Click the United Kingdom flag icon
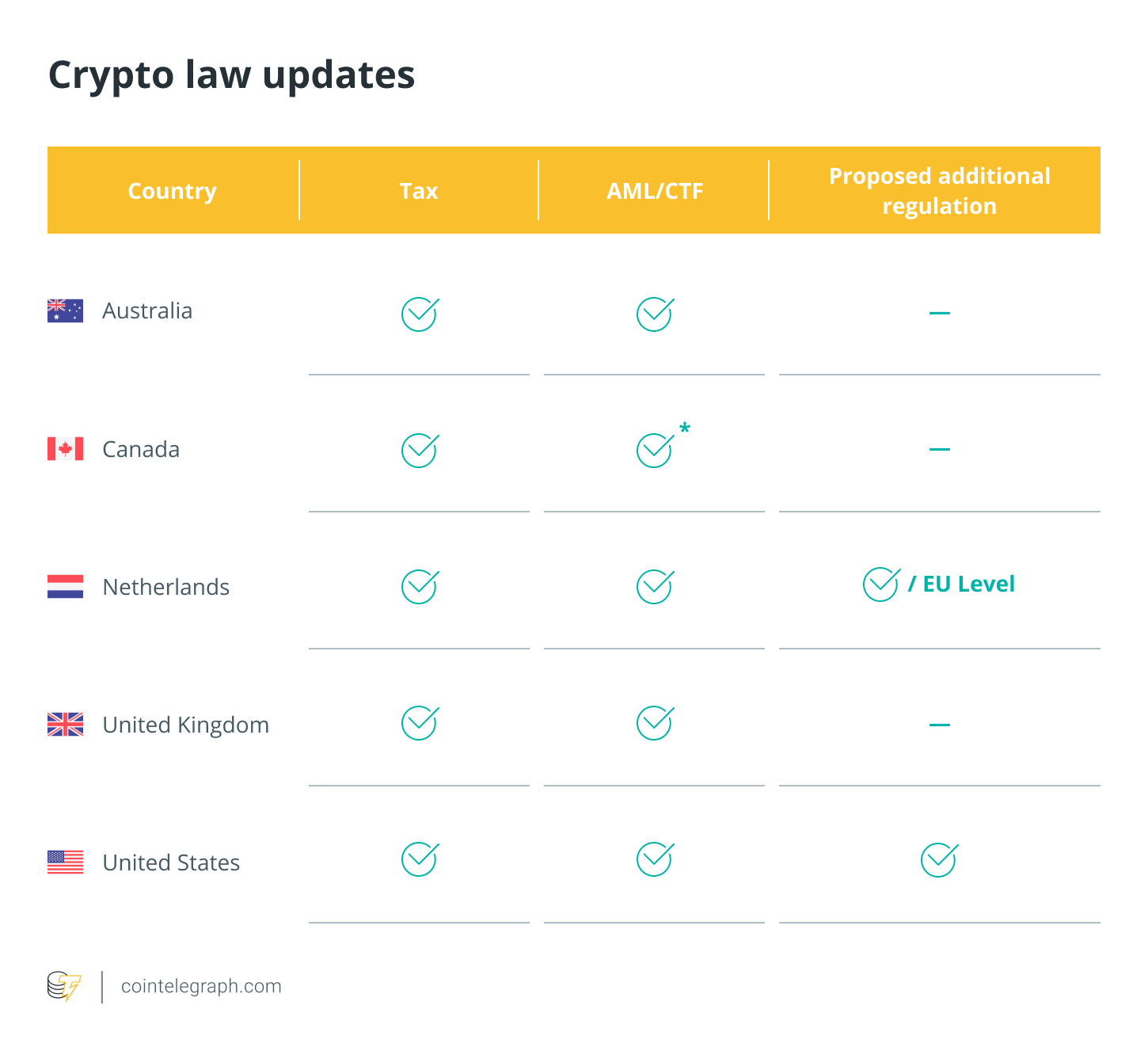 click(x=65, y=725)
